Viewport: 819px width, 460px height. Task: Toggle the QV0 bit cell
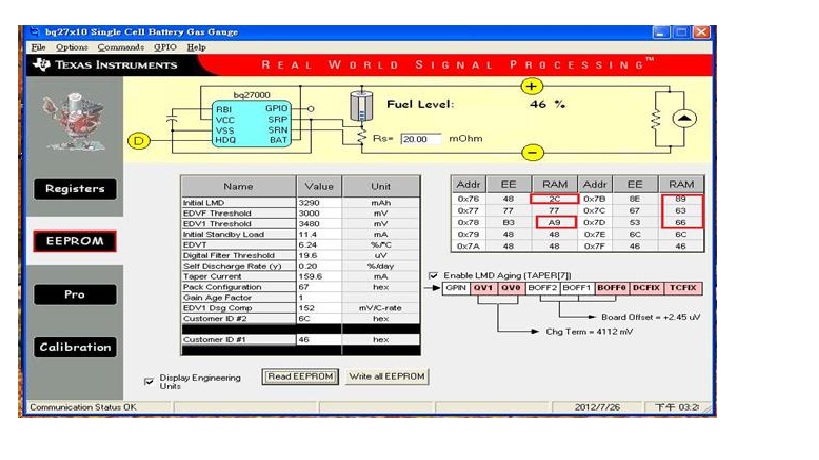pyautogui.click(x=511, y=288)
